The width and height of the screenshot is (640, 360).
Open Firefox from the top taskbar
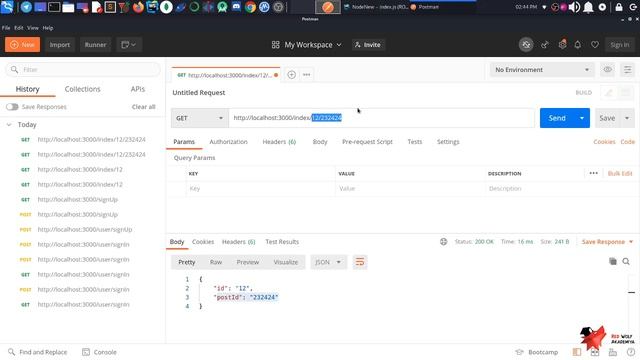pos(138,7)
